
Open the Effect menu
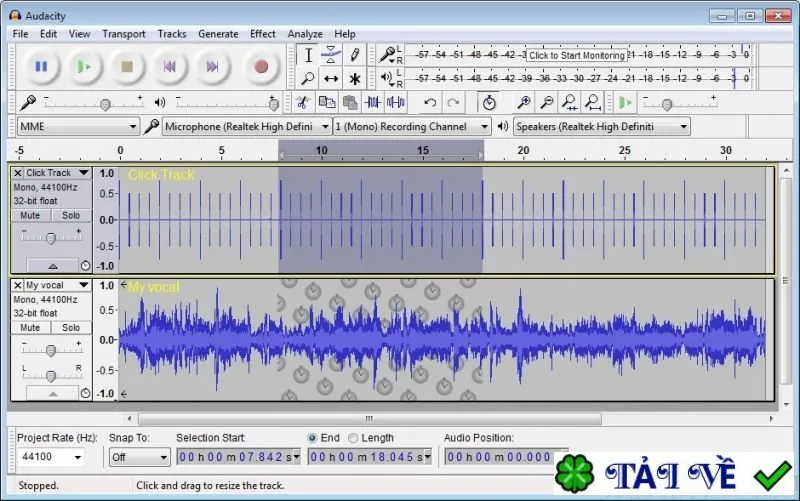pyautogui.click(x=263, y=34)
